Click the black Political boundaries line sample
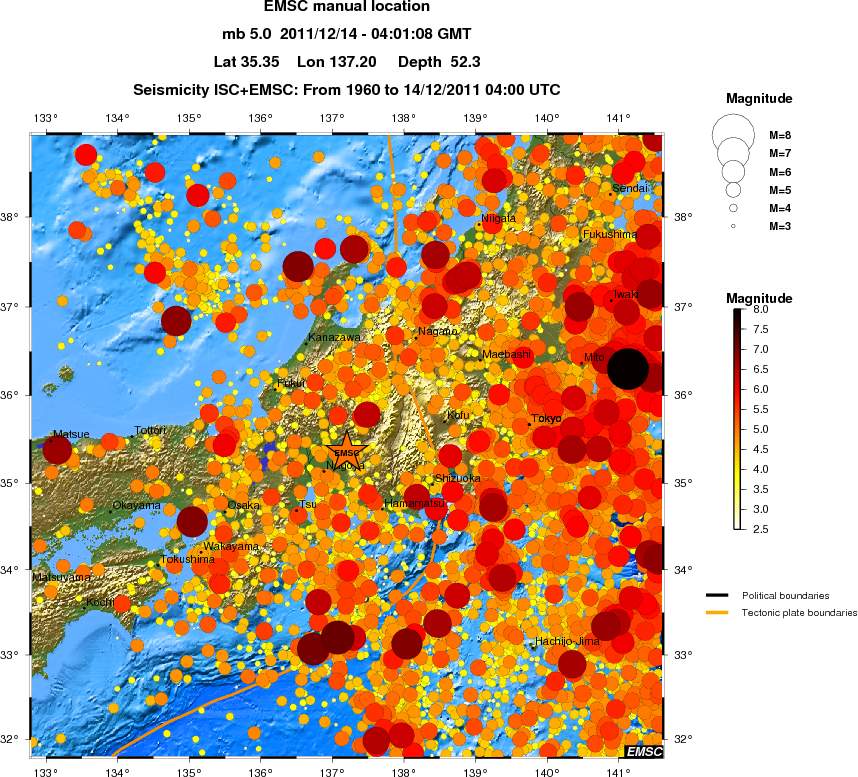The width and height of the screenshot is (858, 777). (x=717, y=595)
